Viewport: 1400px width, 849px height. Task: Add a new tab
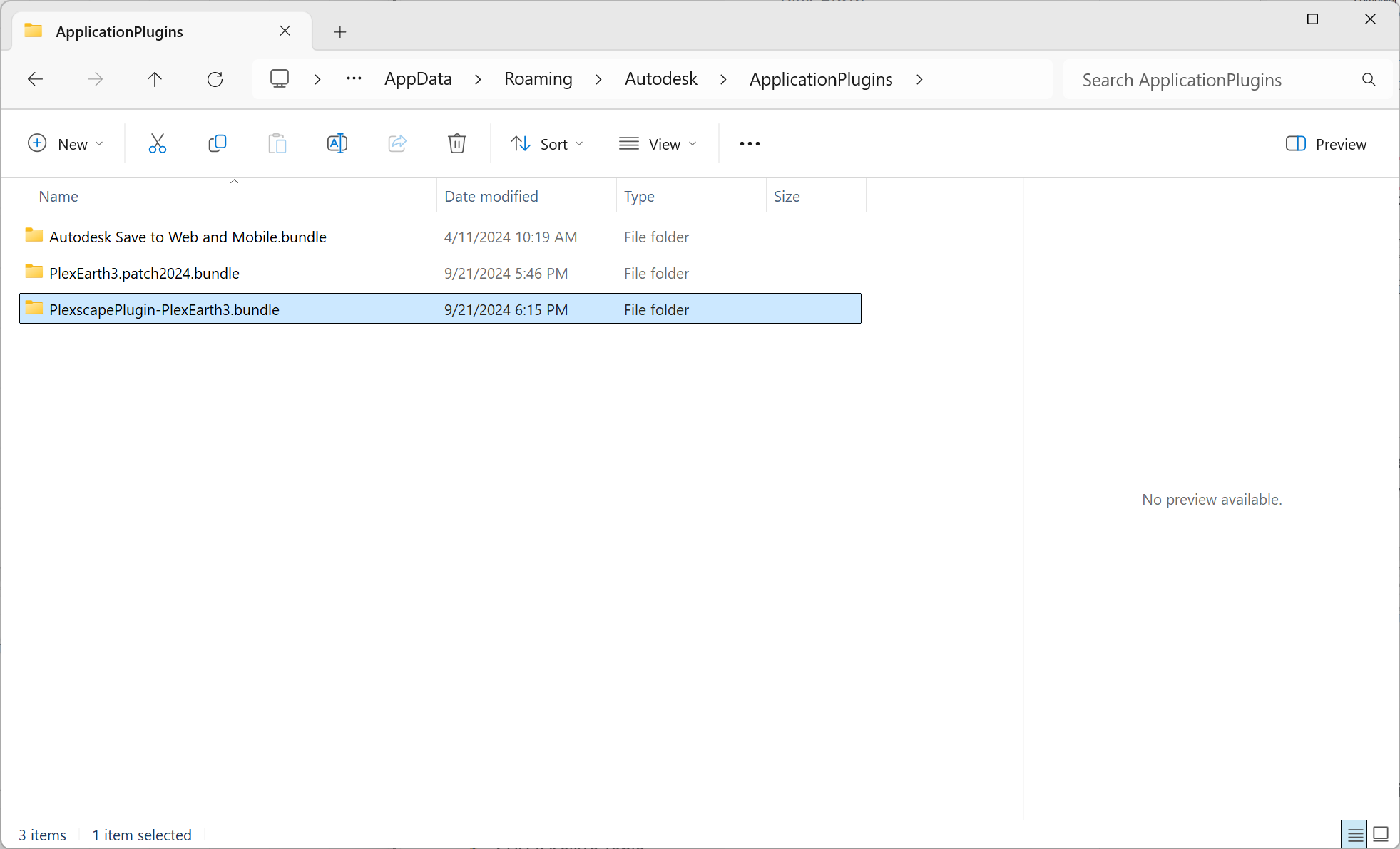pos(340,32)
